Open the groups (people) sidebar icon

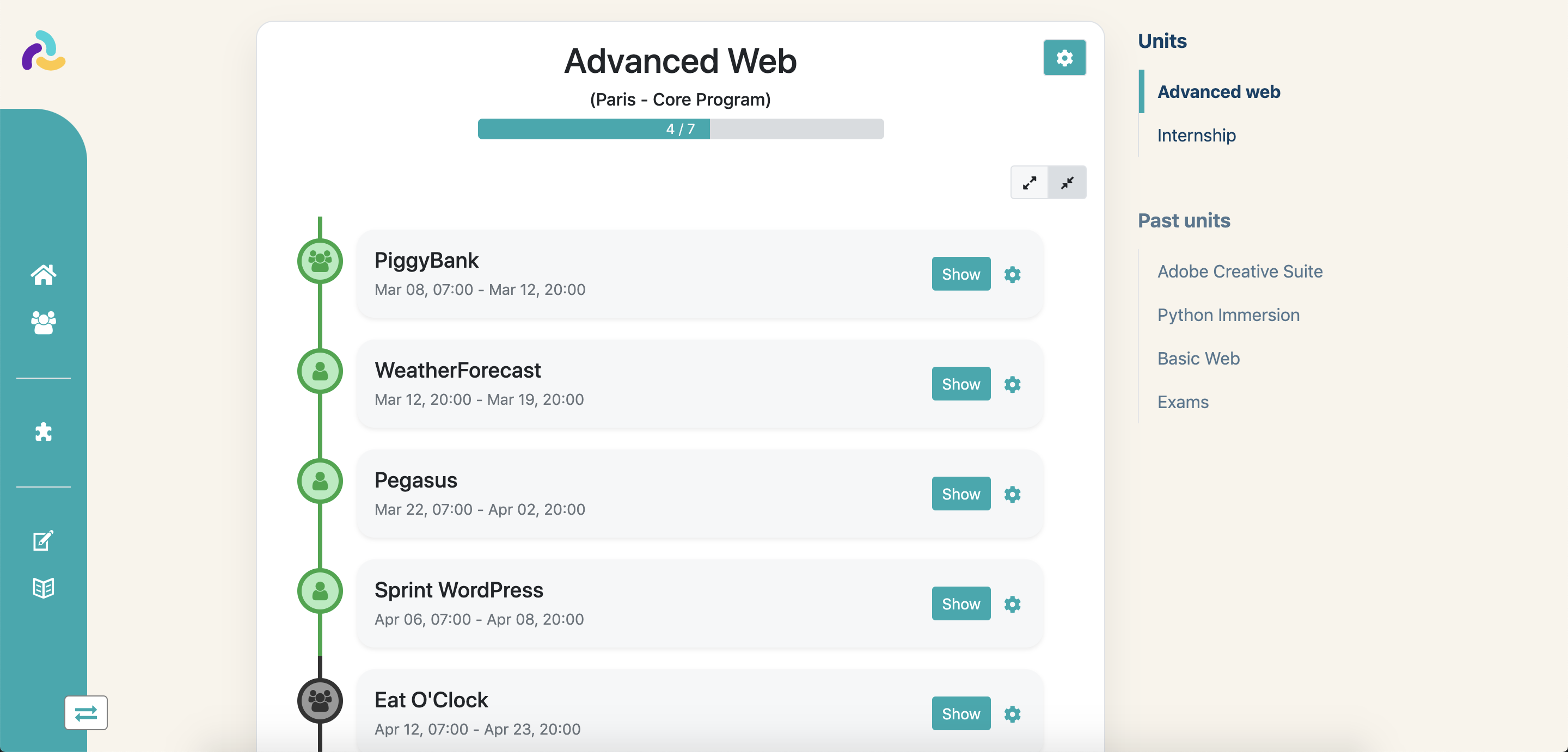click(43, 323)
